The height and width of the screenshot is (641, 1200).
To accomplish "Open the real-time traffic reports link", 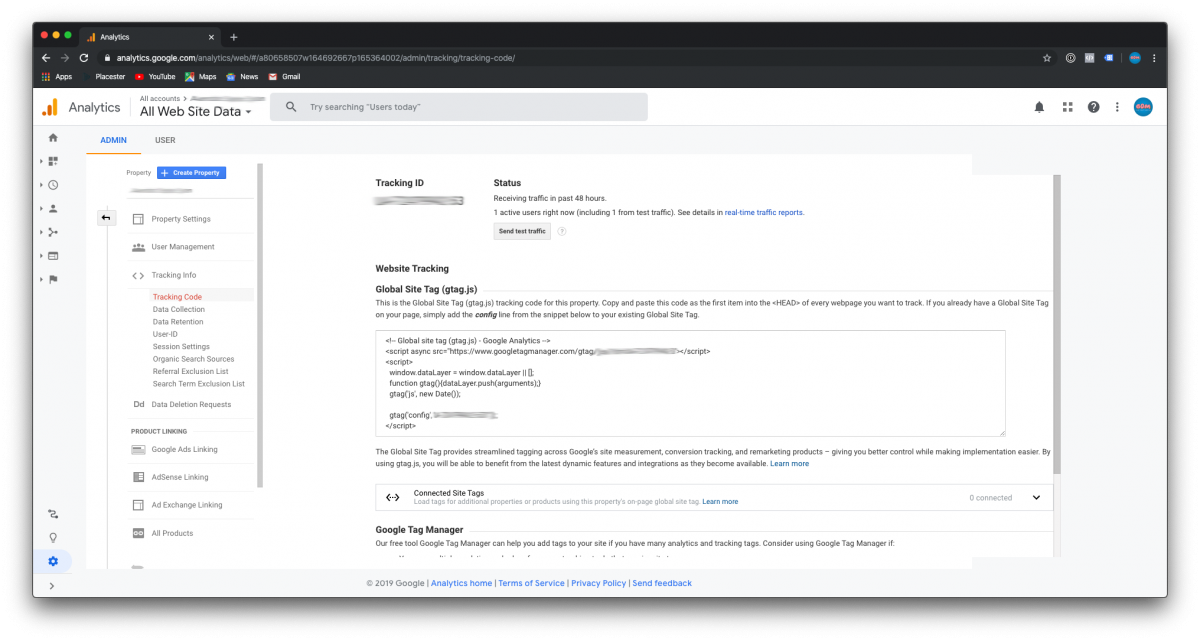I will [763, 213].
